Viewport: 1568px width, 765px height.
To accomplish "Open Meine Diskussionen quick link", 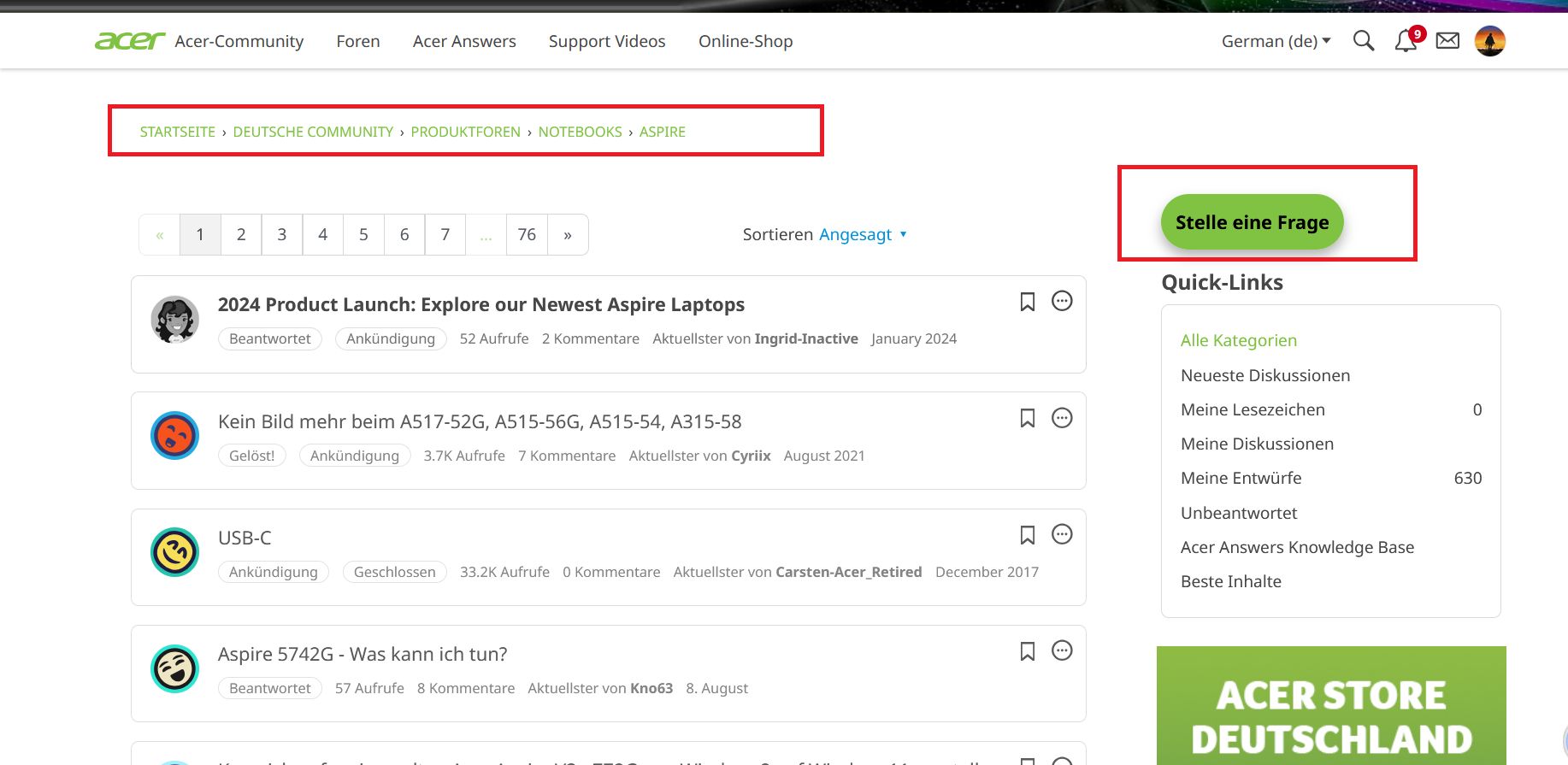I will (1257, 444).
